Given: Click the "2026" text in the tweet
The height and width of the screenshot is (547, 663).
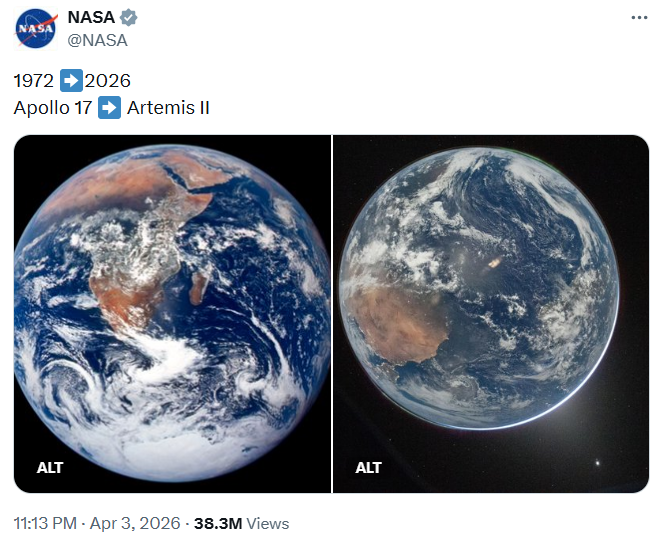Looking at the screenshot, I should (x=108, y=81).
